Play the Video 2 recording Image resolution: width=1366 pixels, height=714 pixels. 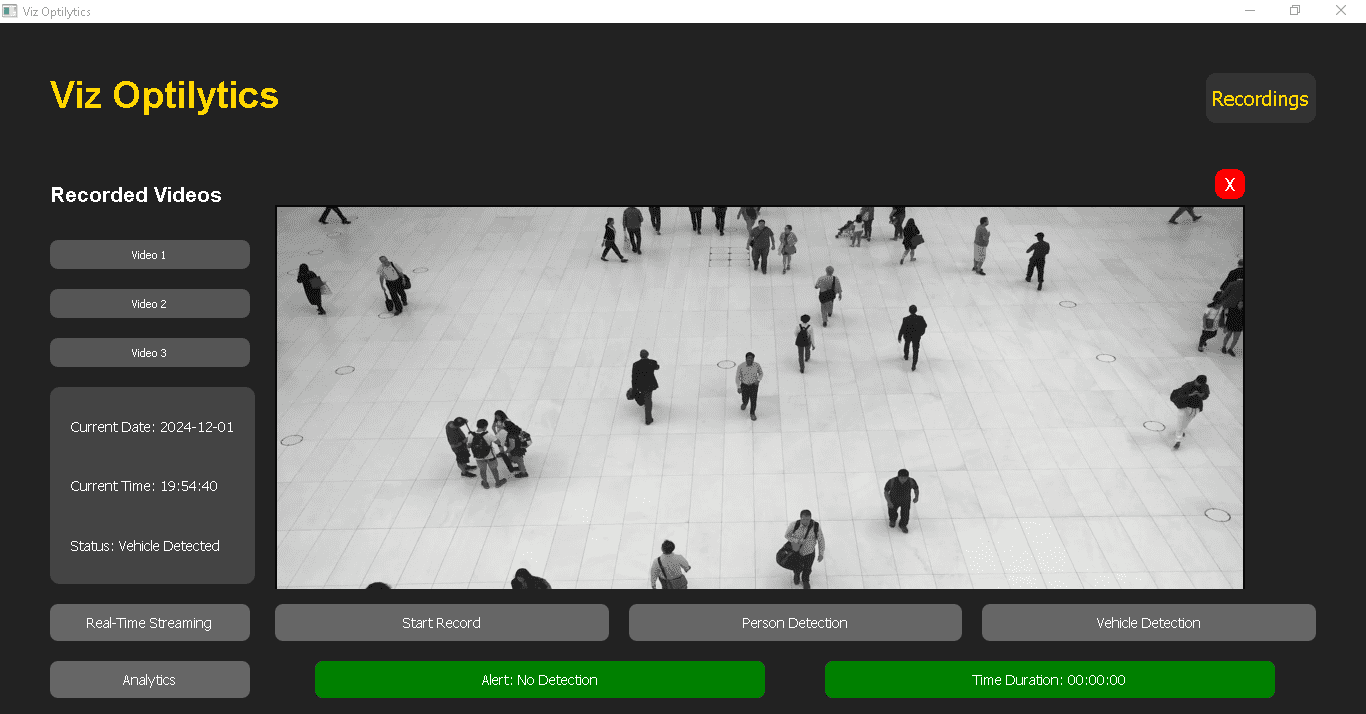[x=150, y=304]
